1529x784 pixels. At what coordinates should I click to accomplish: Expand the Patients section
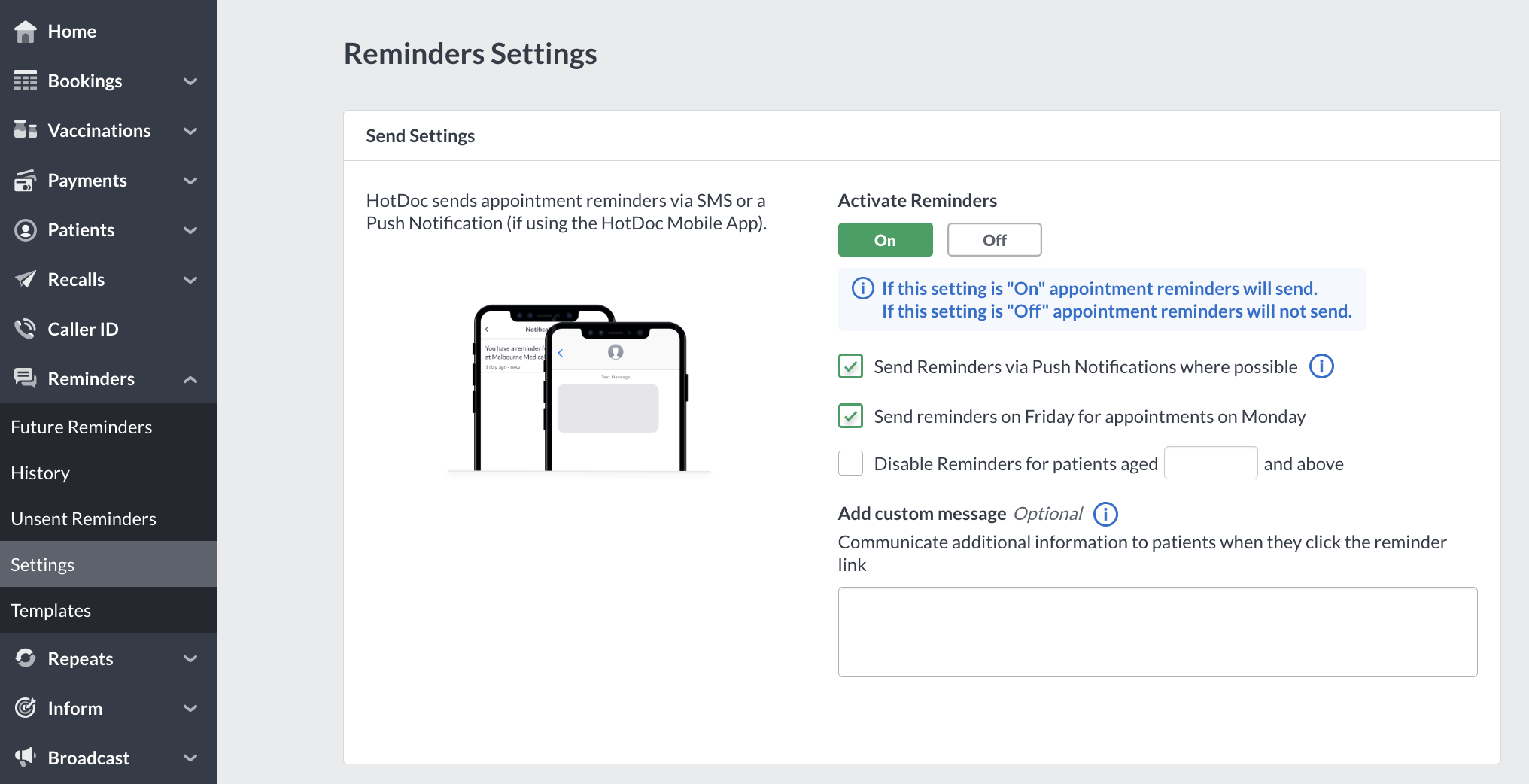click(190, 230)
